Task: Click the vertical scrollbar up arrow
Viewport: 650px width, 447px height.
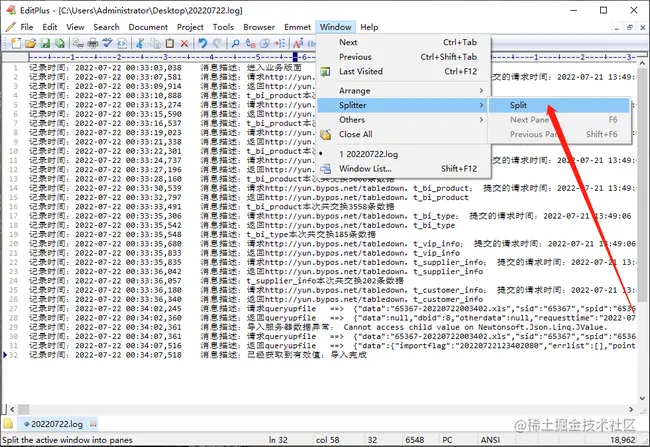Action: (642, 63)
